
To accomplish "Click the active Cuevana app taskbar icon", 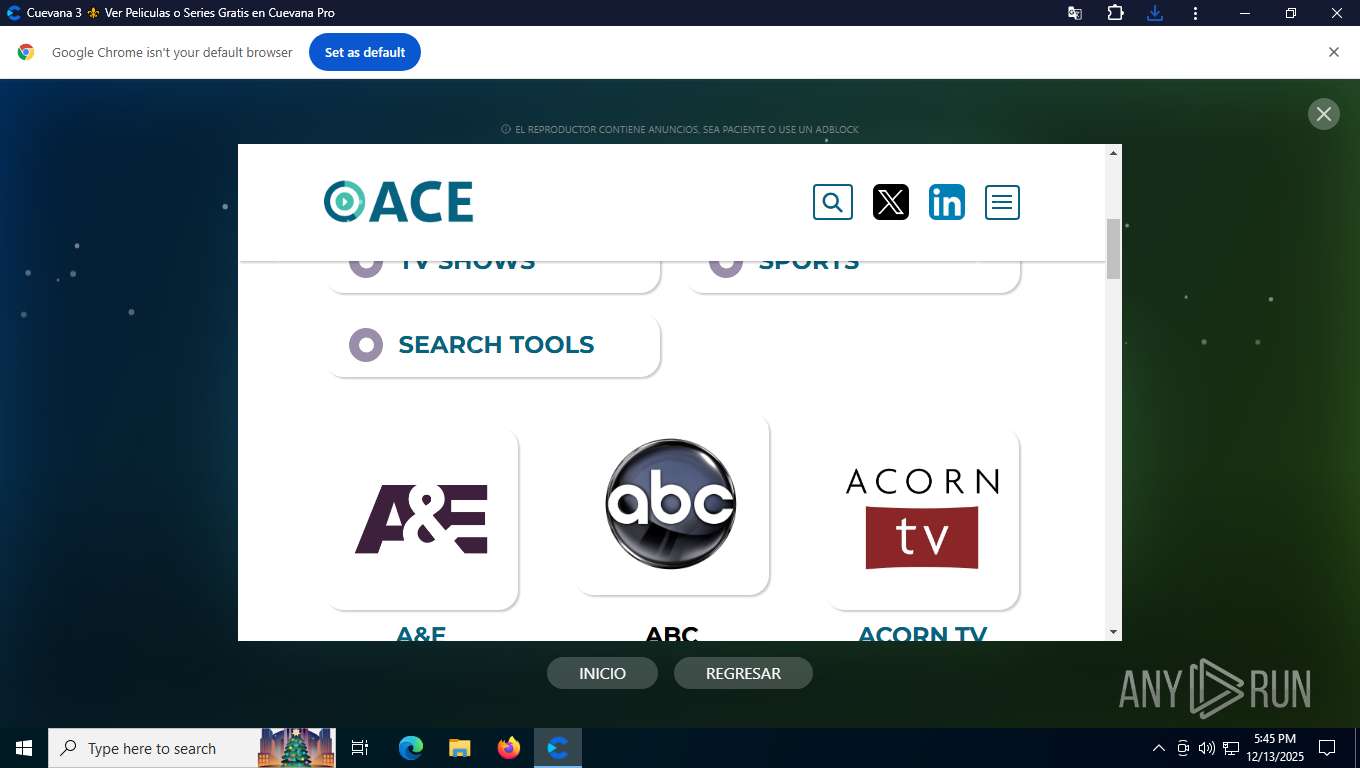I will click(558, 748).
